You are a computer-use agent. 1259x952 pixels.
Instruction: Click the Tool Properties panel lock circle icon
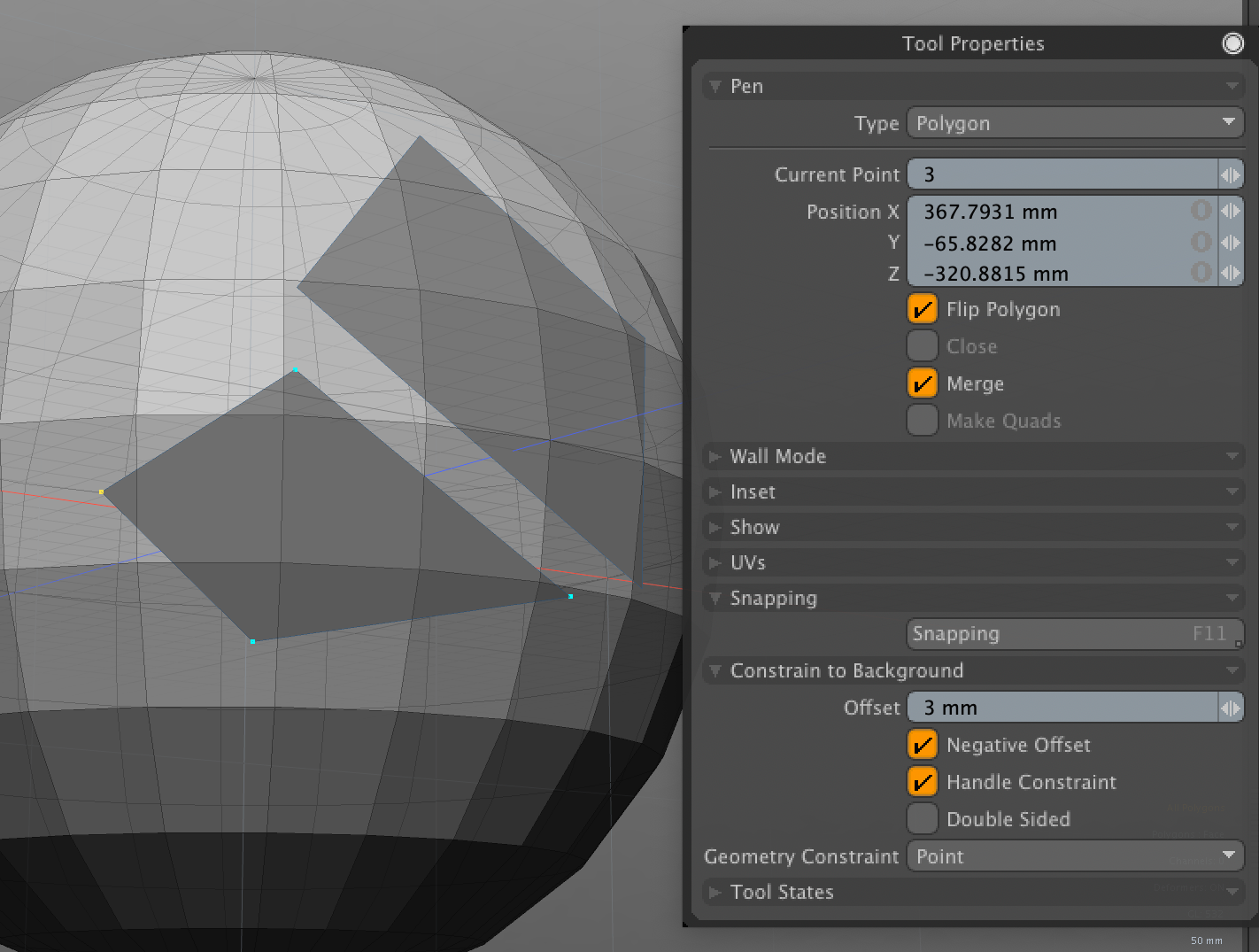1232,43
